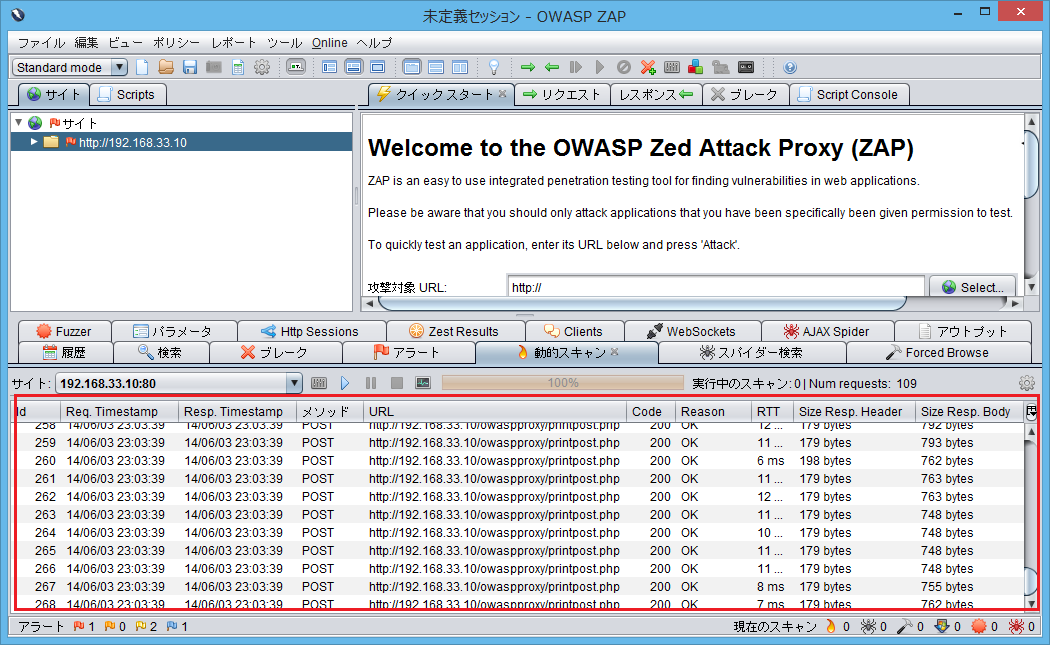Viewport: 1050px width, 645px height.
Task: Click the Select... button
Action: click(973, 287)
